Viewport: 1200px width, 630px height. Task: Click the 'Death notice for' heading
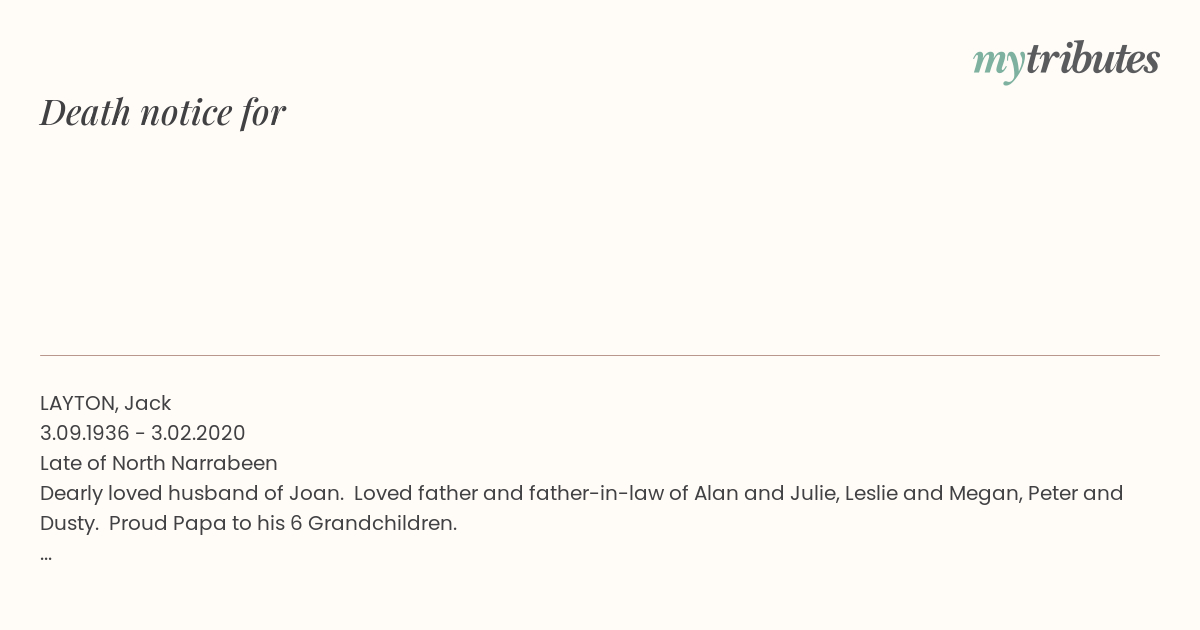163,112
